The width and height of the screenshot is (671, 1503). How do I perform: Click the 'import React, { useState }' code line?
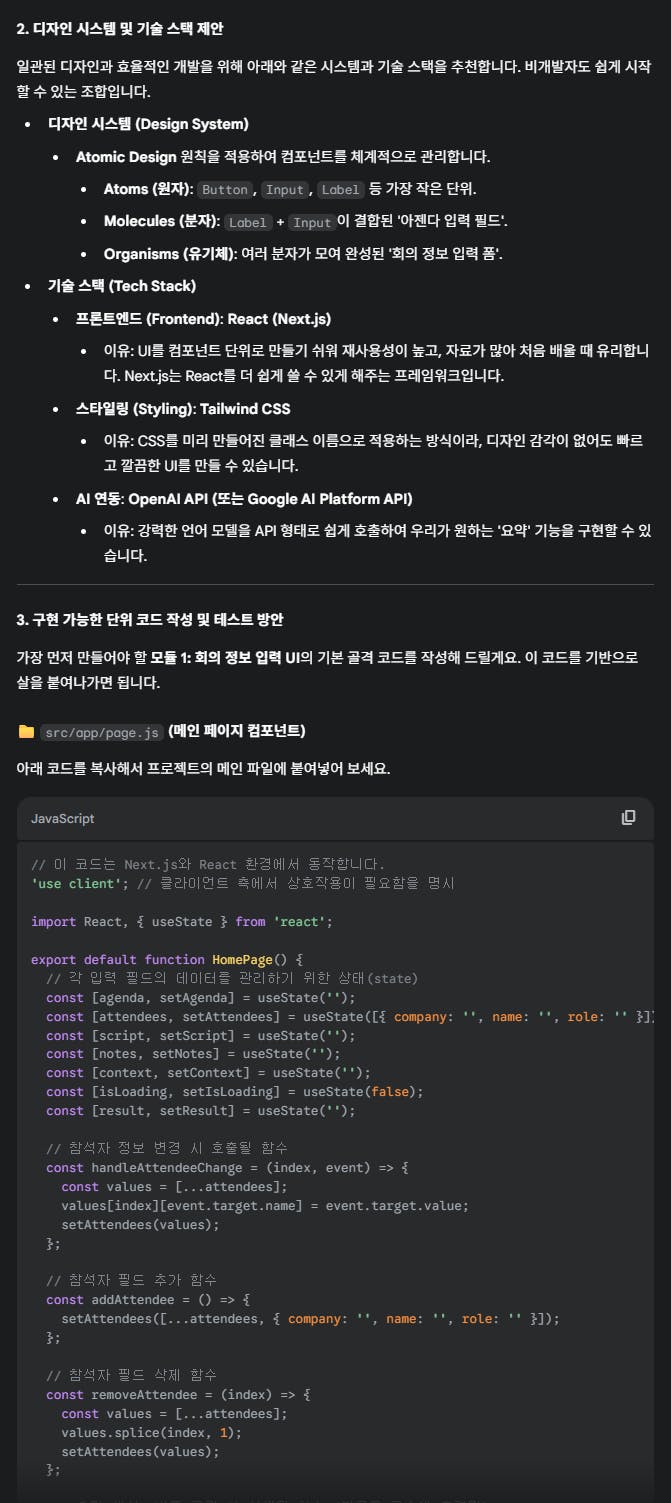tap(182, 921)
